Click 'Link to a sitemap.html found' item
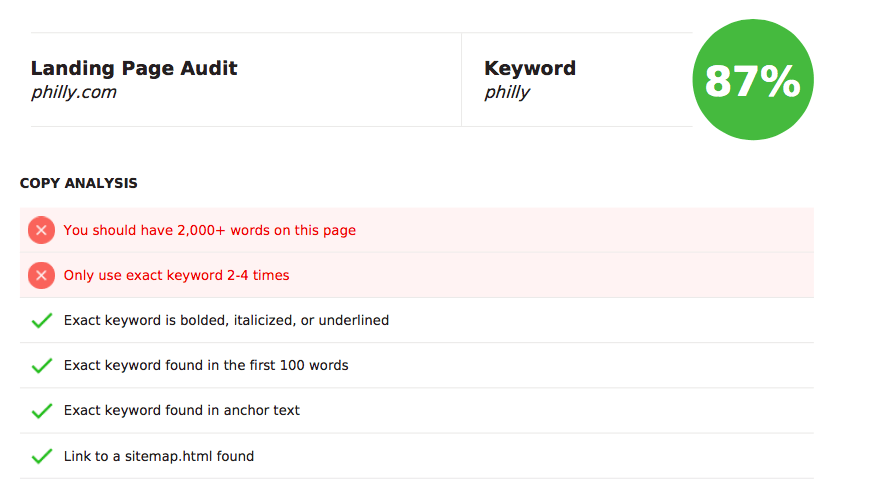Viewport: 870px width, 502px height. tap(159, 457)
